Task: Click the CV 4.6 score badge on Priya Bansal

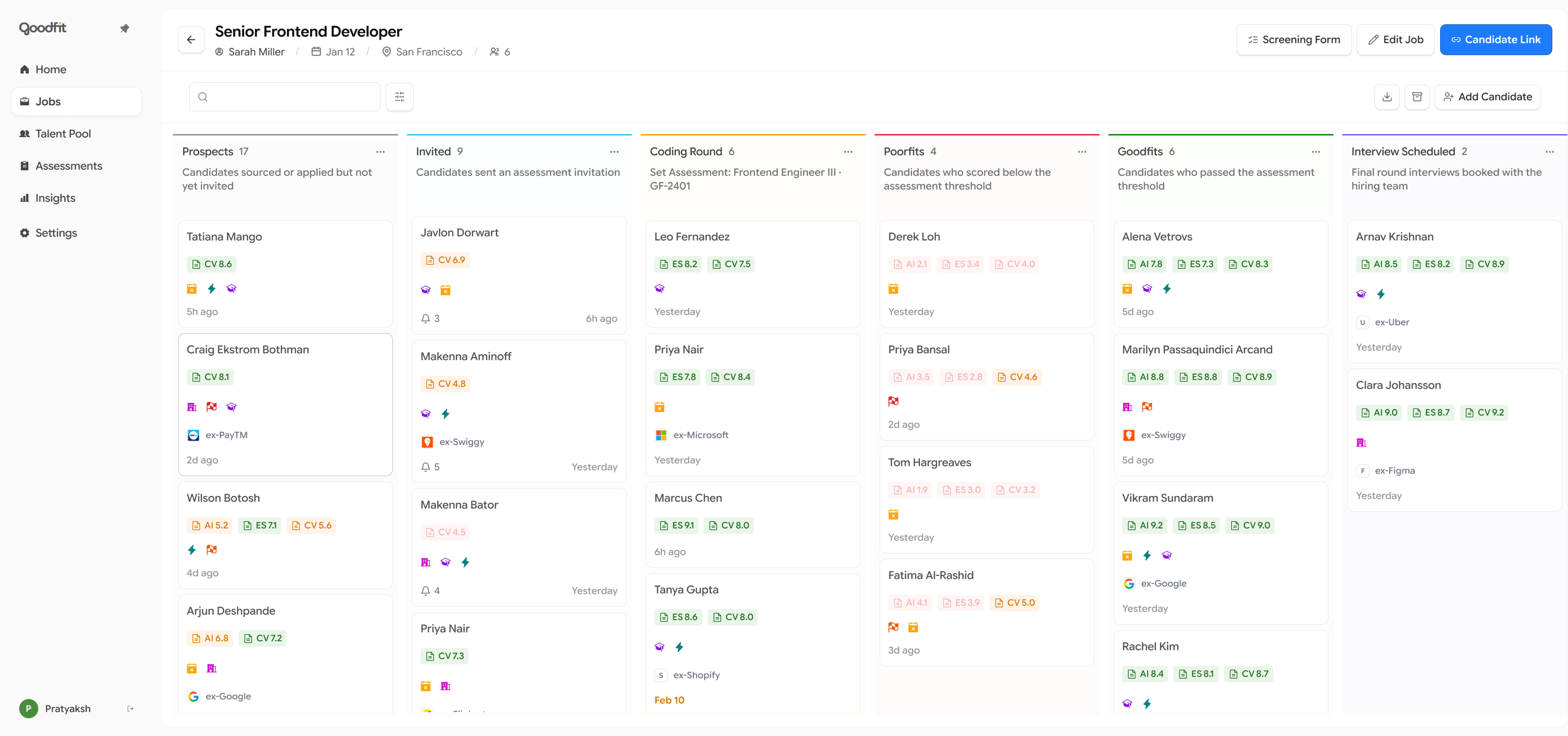Action: point(1016,377)
